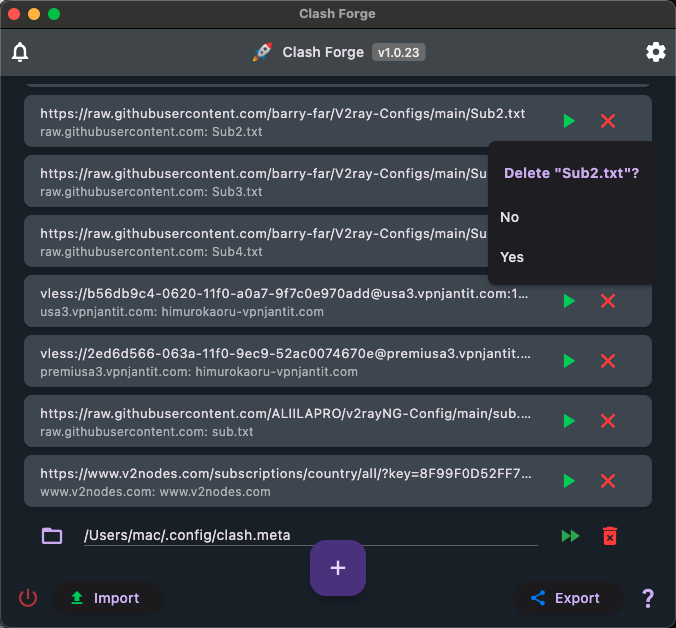Image resolution: width=676 pixels, height=628 pixels.
Task: Click the red power icon
Action: click(x=28, y=598)
